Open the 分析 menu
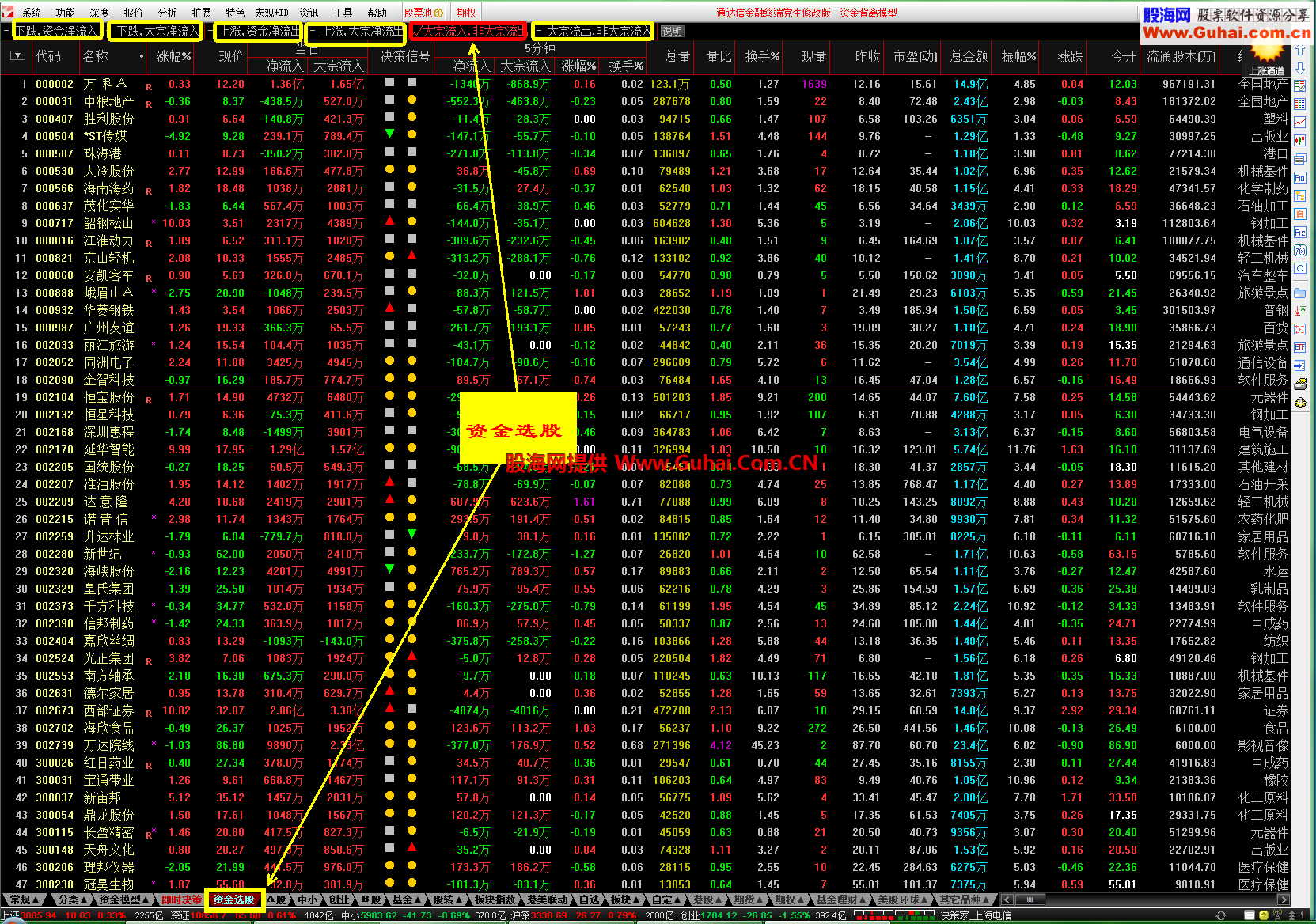This screenshot has height=924, width=1316. [168, 13]
